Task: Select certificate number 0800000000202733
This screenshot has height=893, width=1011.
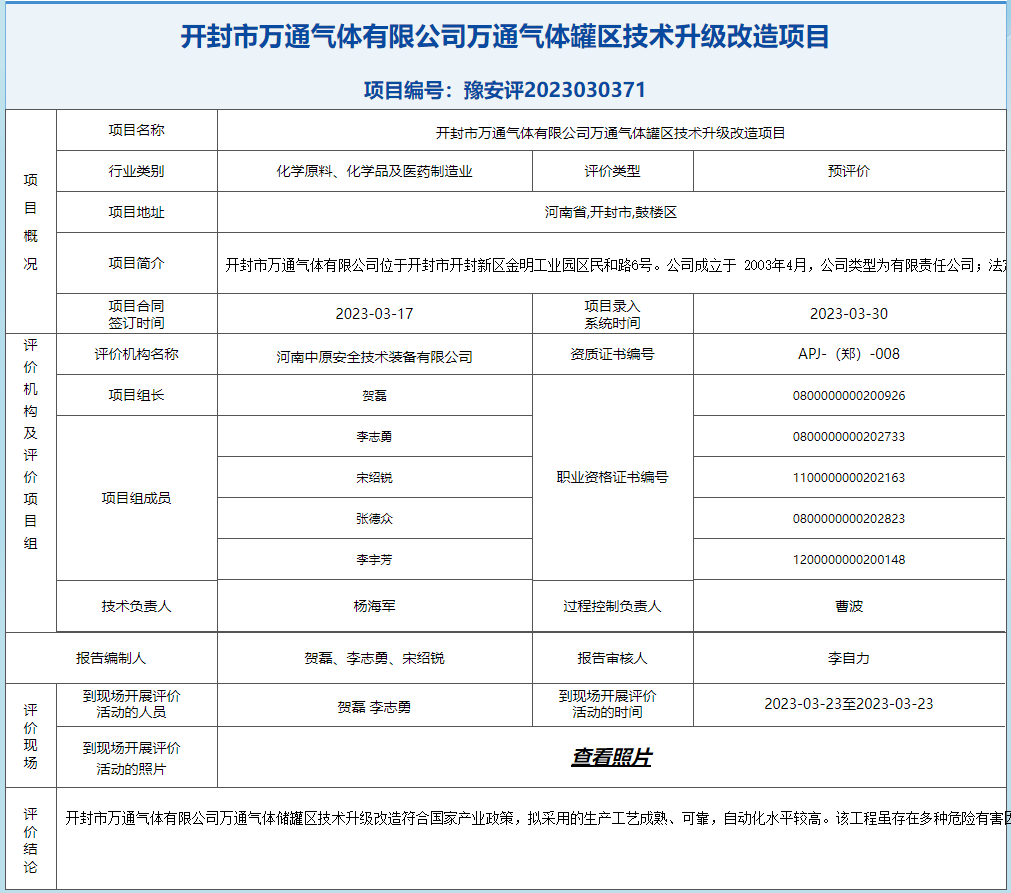Action: point(849,437)
